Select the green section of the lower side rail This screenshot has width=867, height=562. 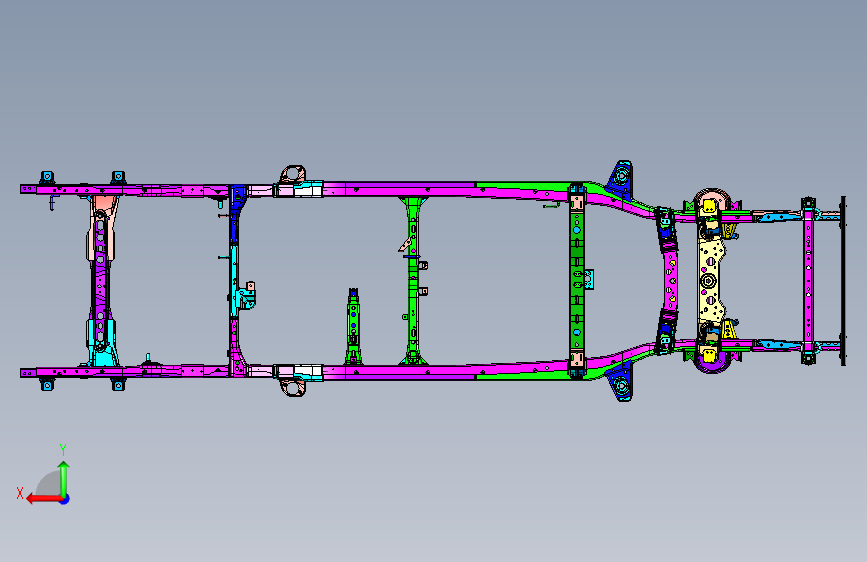(524, 375)
